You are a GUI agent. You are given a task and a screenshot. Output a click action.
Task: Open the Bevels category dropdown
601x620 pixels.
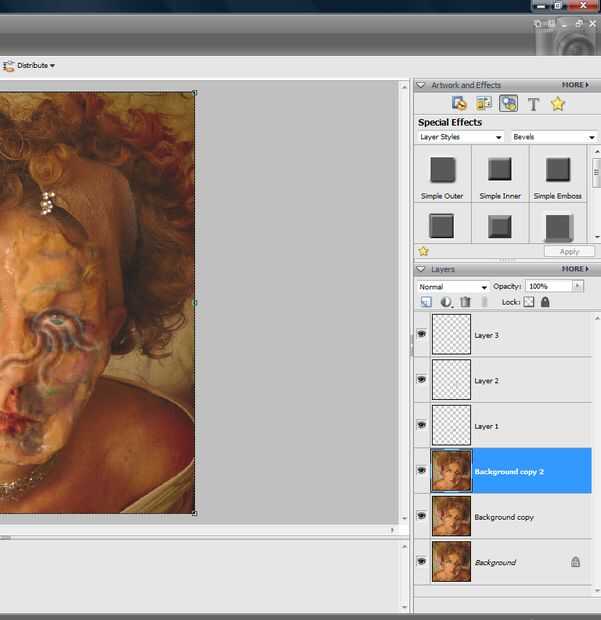pyautogui.click(x=553, y=137)
